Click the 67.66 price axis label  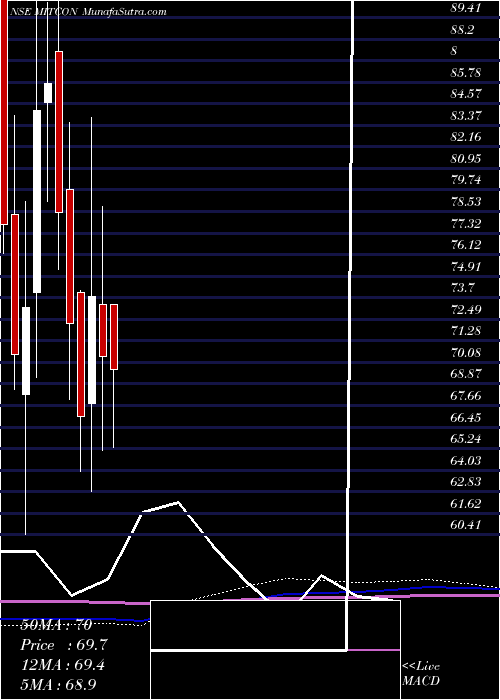pos(466,396)
